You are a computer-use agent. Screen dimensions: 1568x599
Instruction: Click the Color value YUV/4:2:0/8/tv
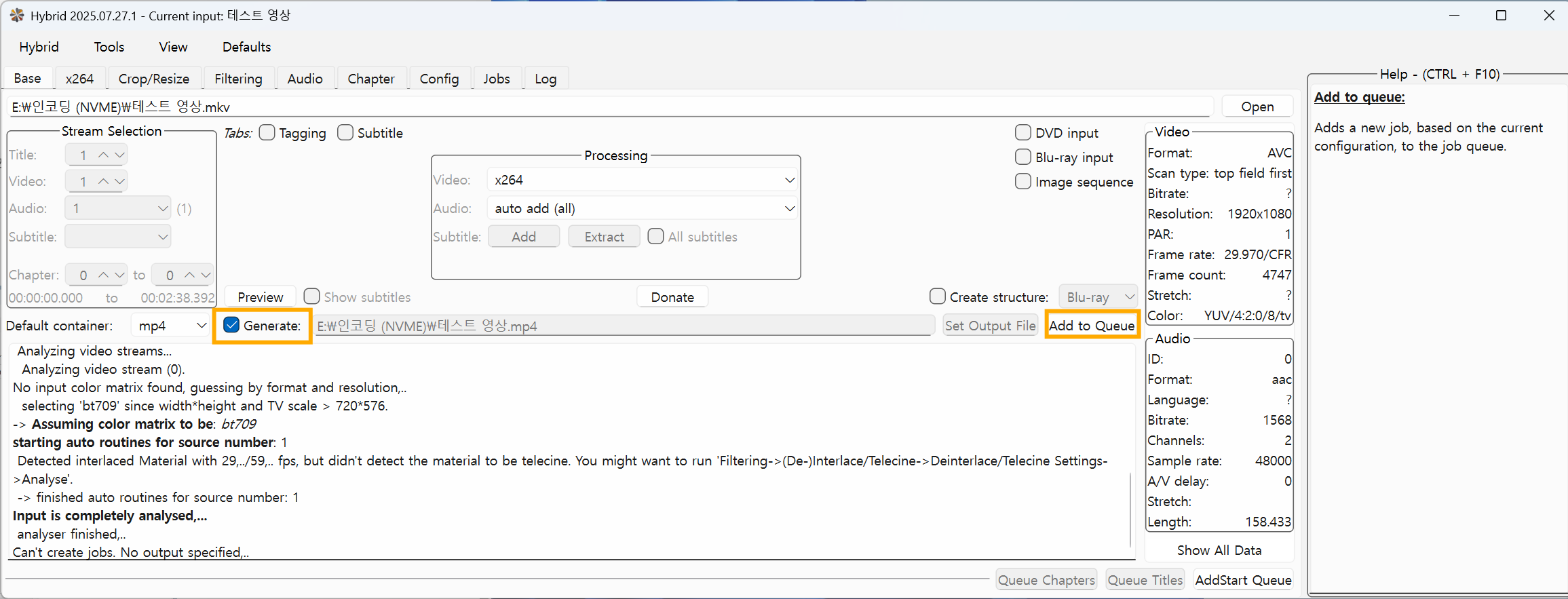tap(1248, 315)
